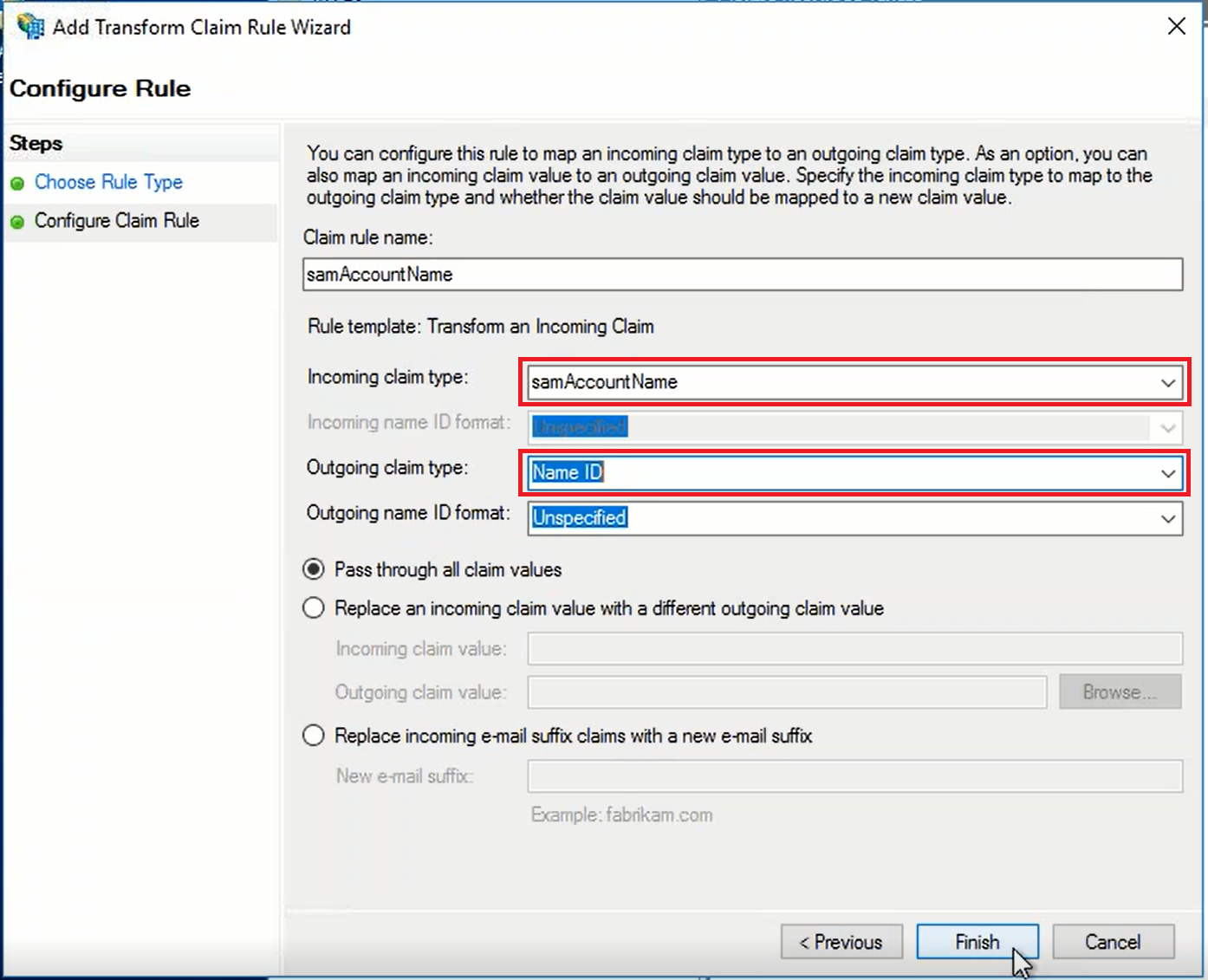Open the Outgoing claim type dropdown arrow
This screenshot has height=980, width=1208.
point(1167,473)
